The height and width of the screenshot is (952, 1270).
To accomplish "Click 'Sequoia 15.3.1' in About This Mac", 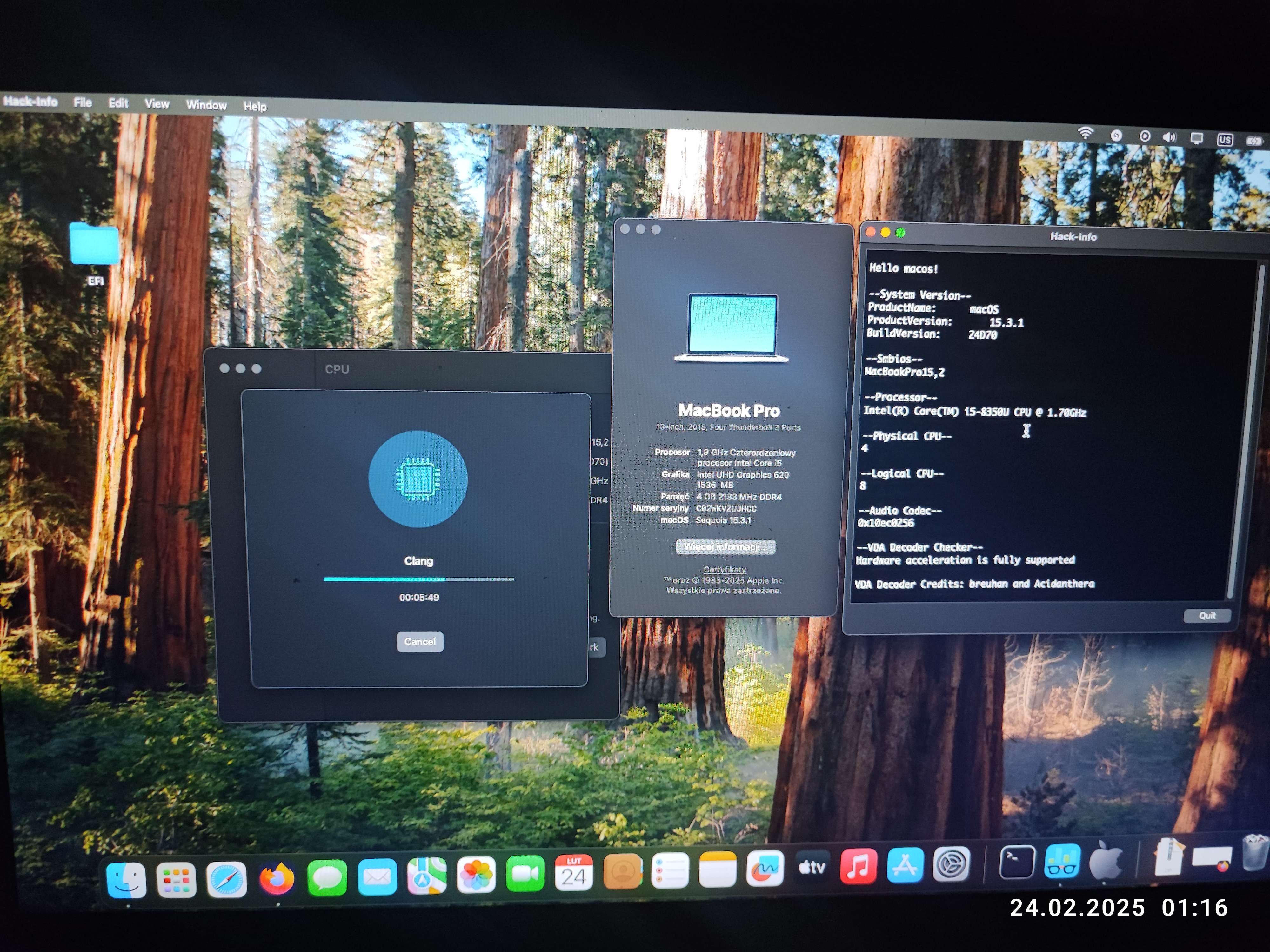I will click(x=723, y=520).
